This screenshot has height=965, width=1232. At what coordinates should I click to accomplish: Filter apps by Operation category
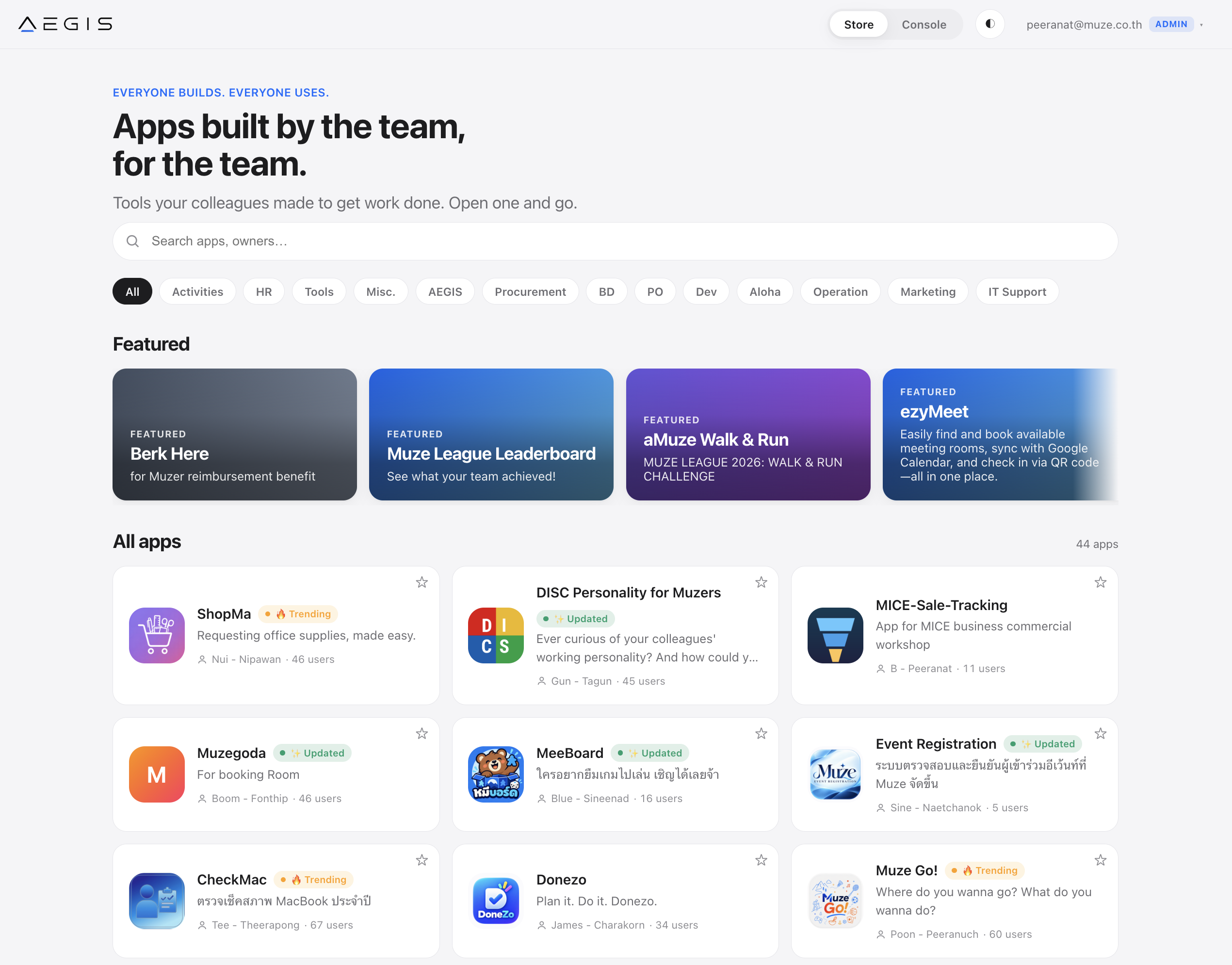pyautogui.click(x=840, y=291)
